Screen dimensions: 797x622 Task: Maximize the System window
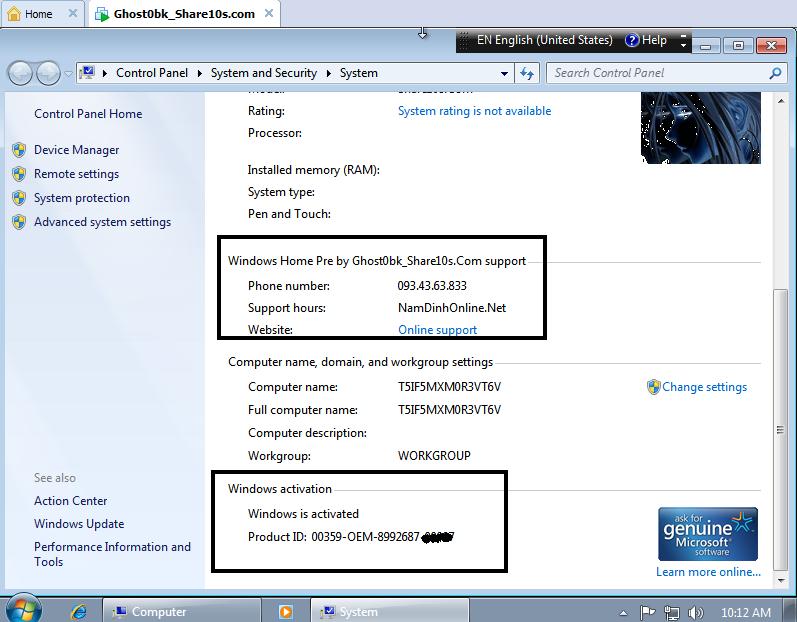[738, 46]
